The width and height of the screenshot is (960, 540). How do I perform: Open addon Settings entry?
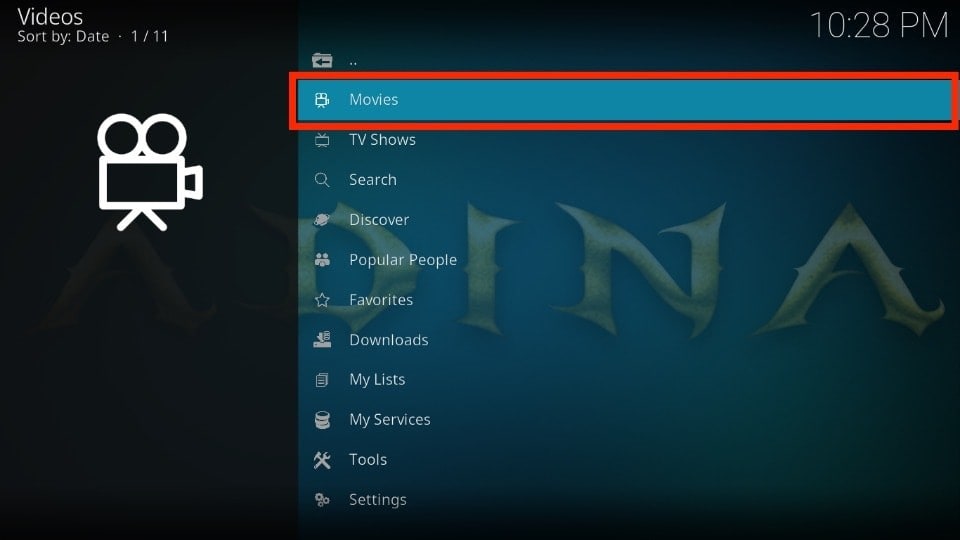point(624,500)
